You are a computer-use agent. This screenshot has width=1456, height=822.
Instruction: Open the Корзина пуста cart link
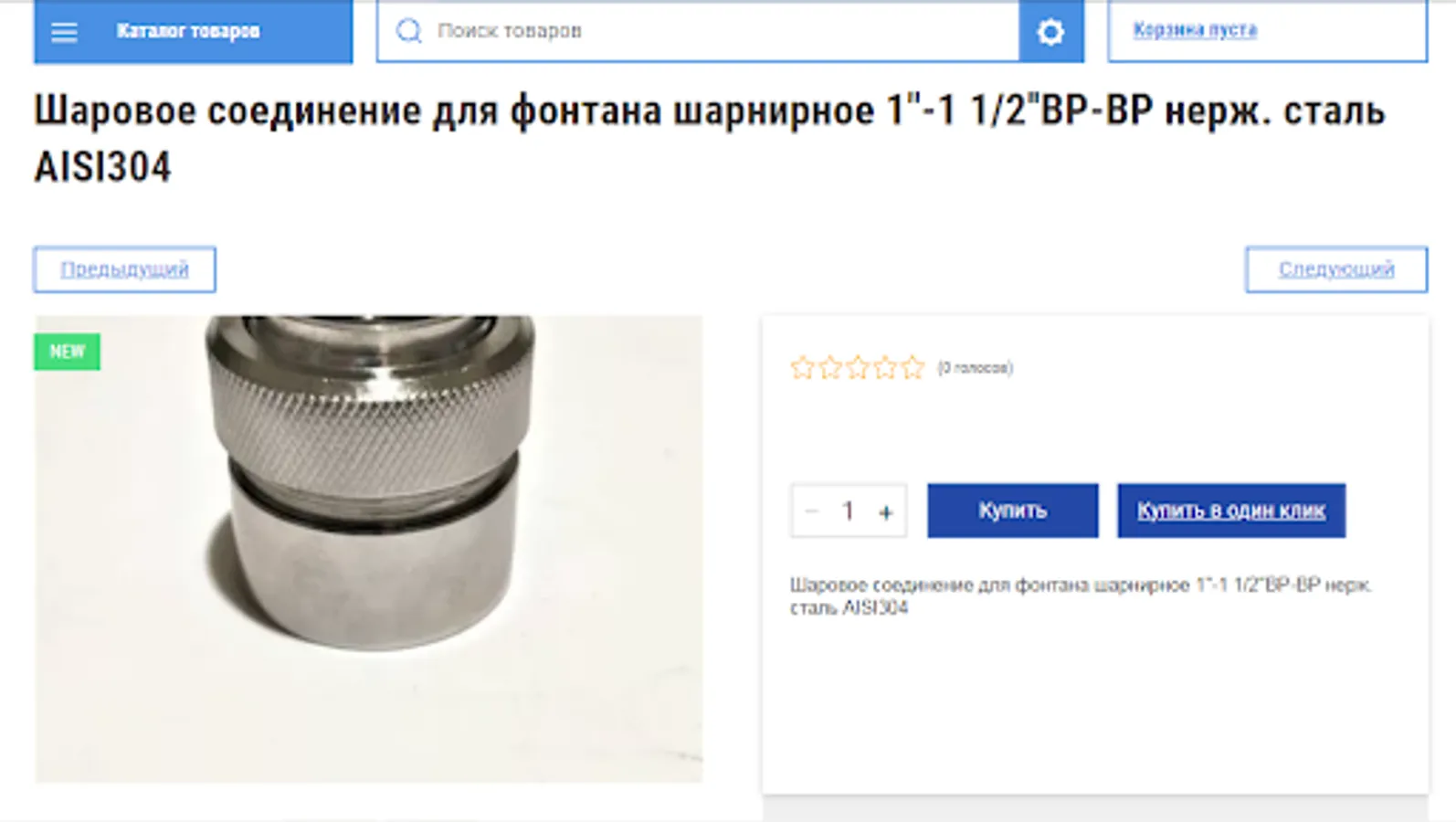1195,29
